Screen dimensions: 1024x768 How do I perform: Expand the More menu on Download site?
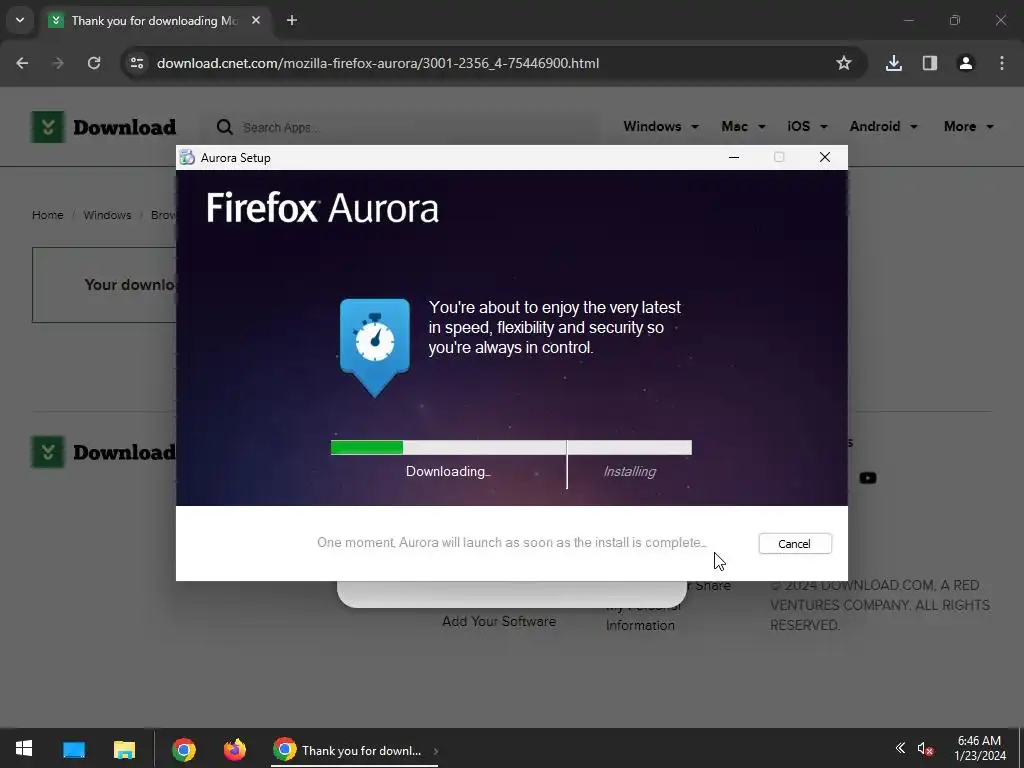(968, 127)
